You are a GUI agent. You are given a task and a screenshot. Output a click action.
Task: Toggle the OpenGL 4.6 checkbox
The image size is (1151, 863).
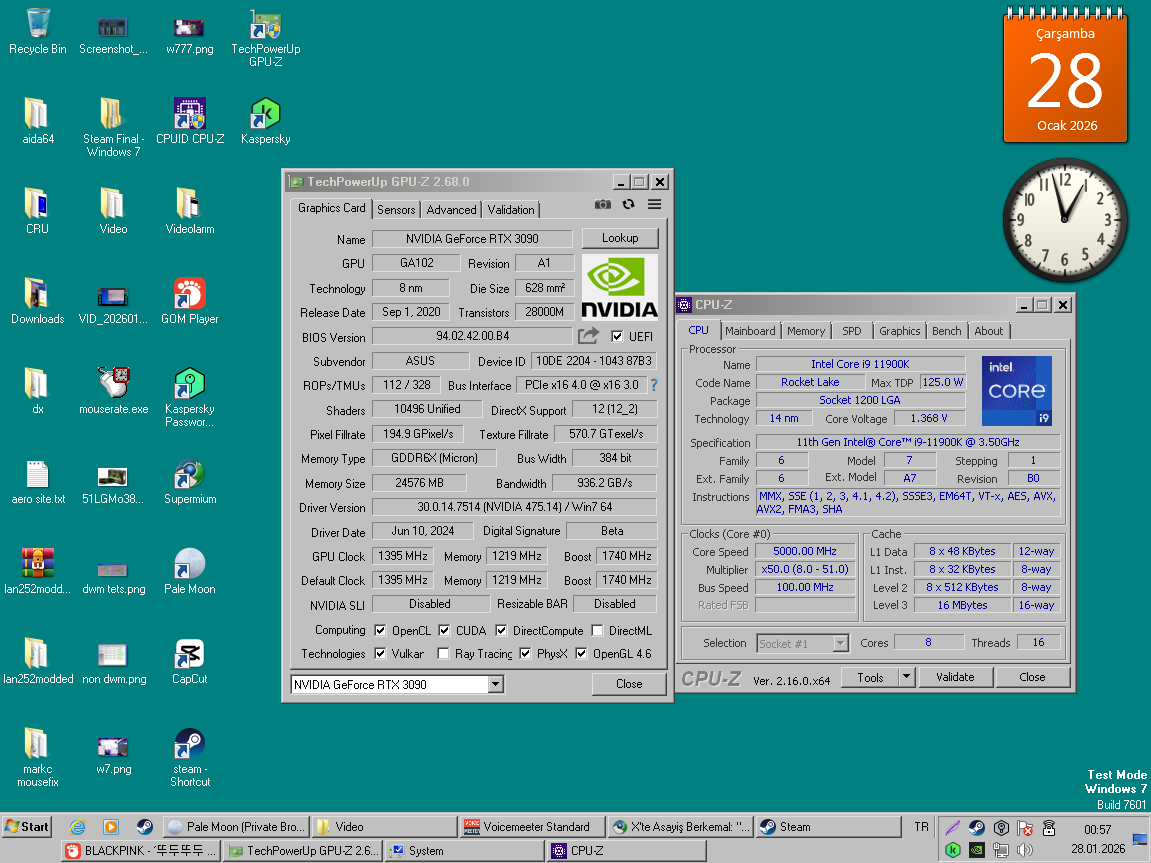point(581,653)
